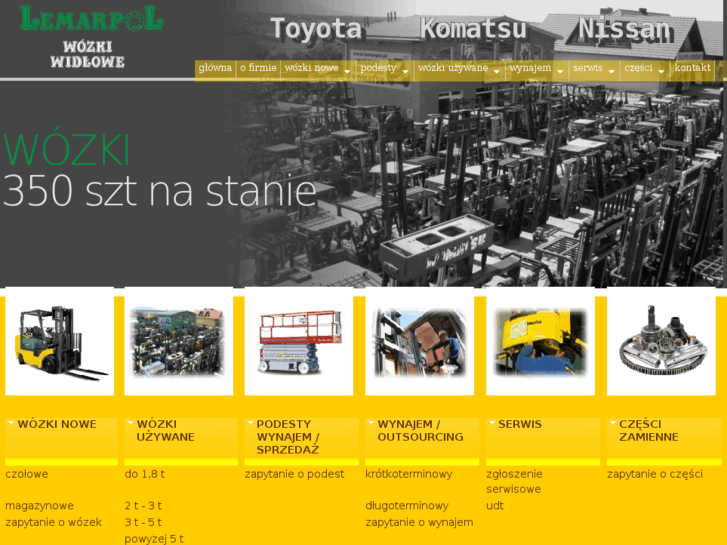
Task: Open PODESTY WYNAJEM / SPRZEDAŻ heading
Action: 287,437
